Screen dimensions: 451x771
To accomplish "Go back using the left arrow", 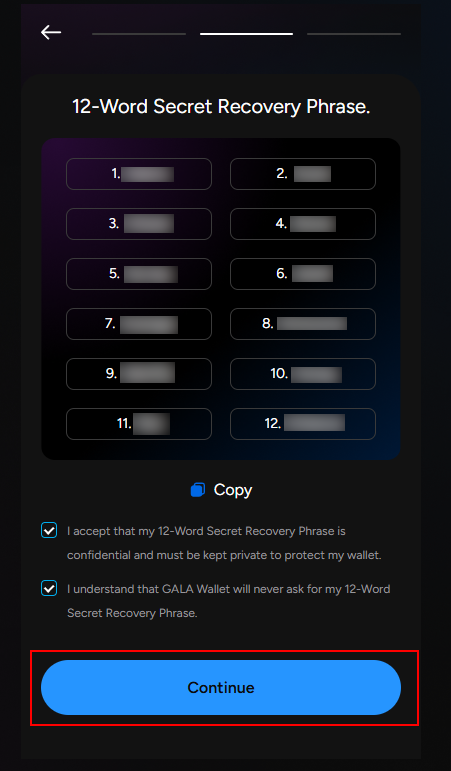I will (x=51, y=32).
